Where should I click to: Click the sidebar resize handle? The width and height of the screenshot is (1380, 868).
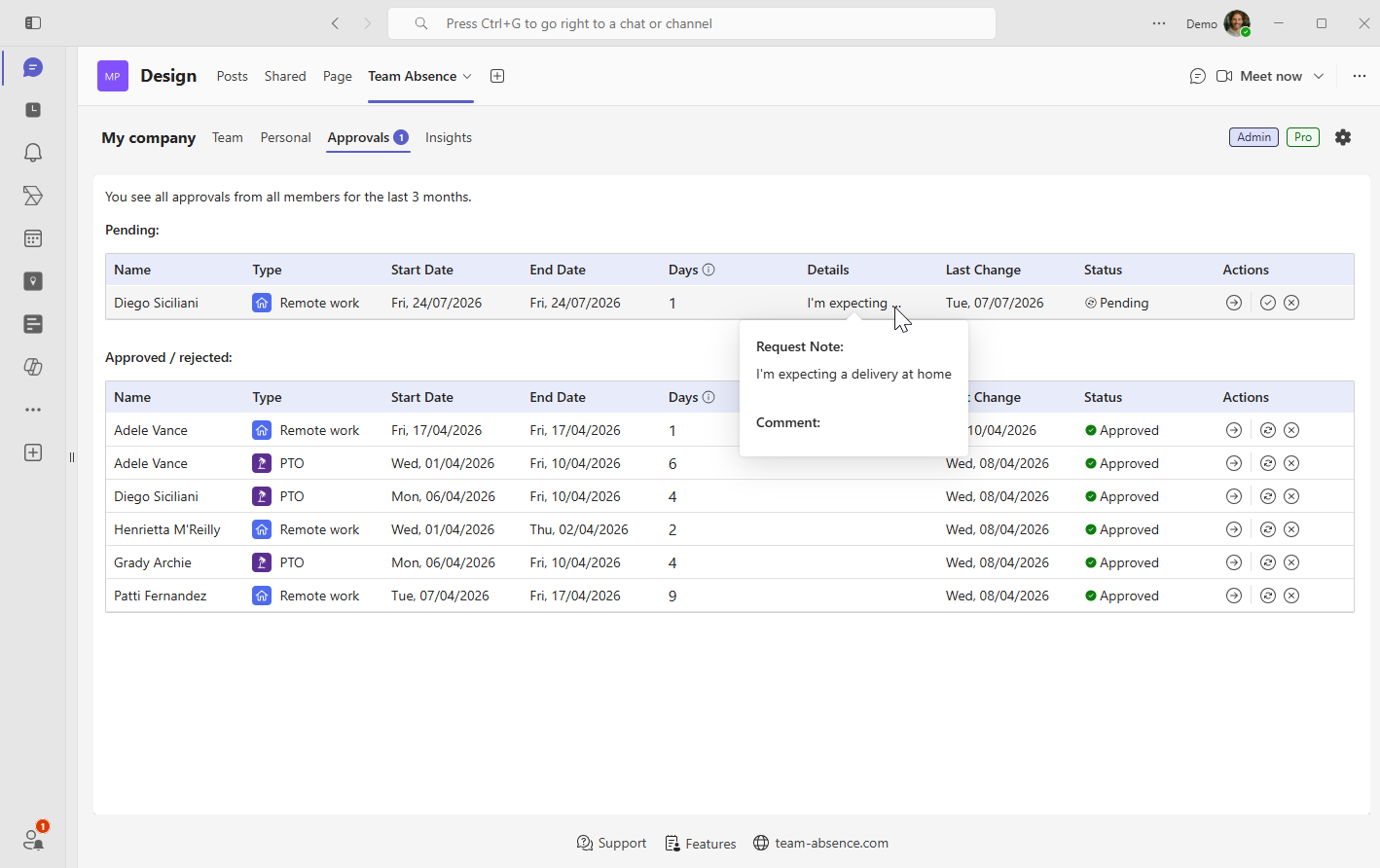click(x=71, y=457)
